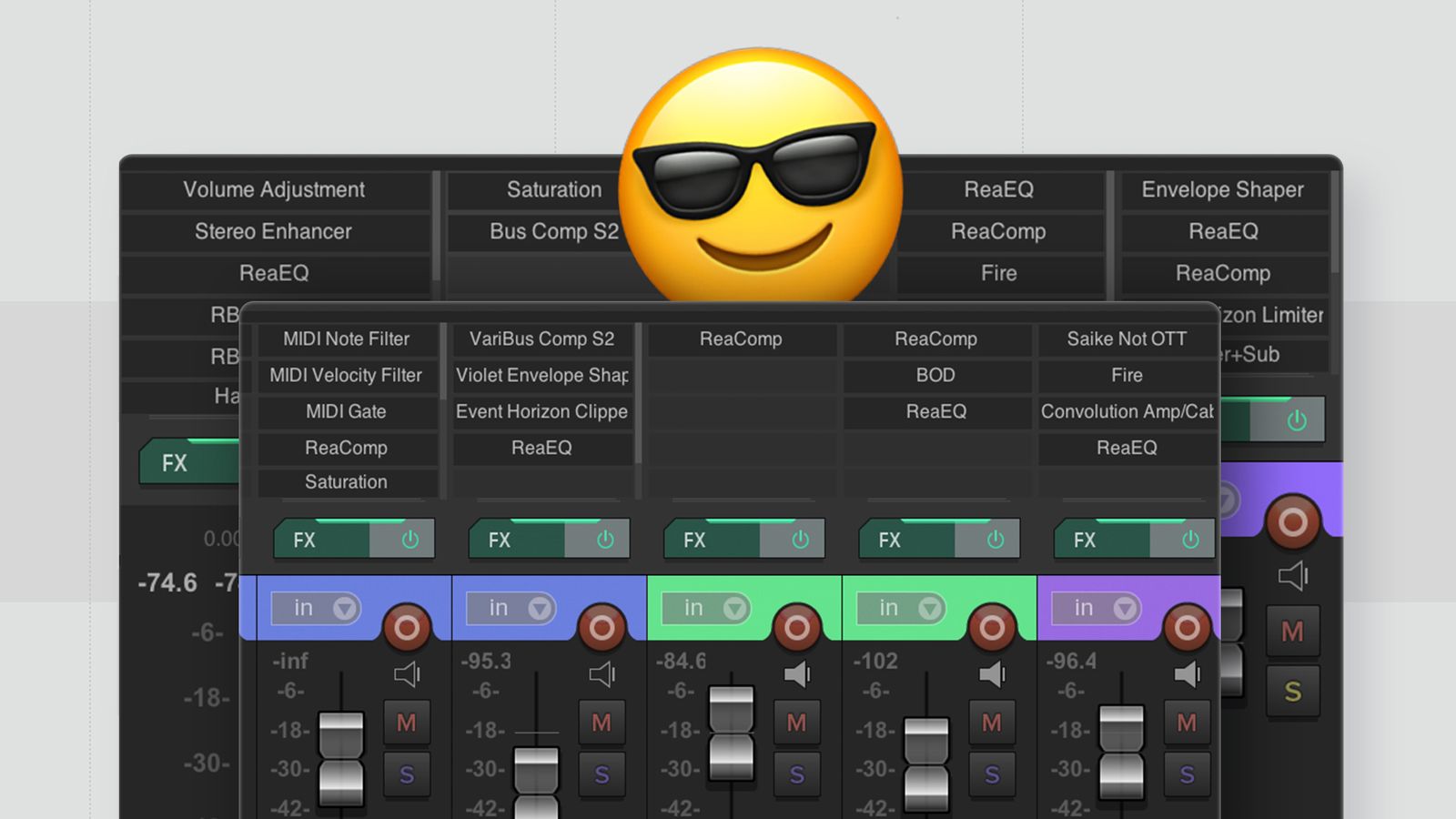
Task: Mute the purple foreground track
Action: (x=1188, y=723)
